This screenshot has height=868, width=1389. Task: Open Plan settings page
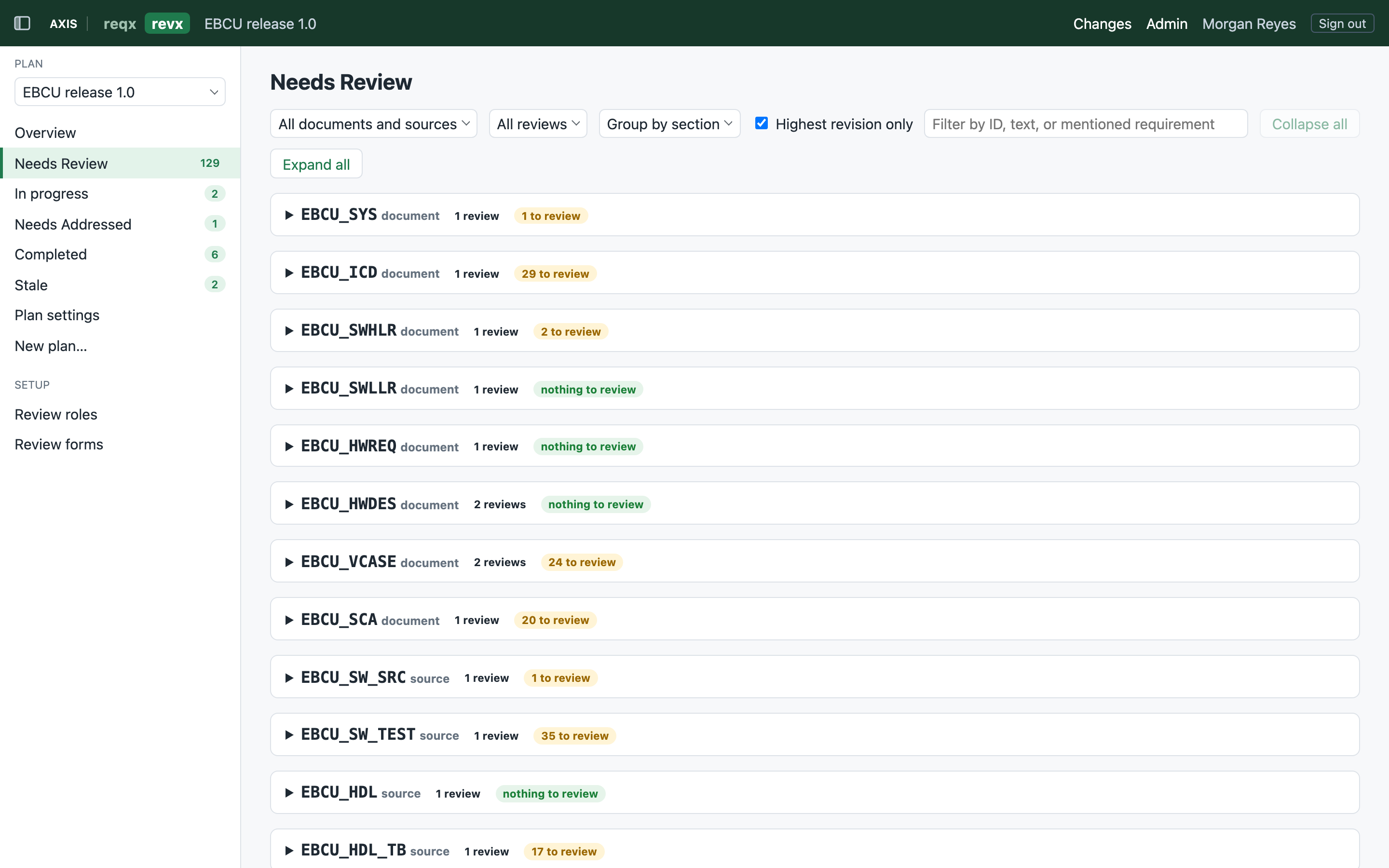click(x=120, y=315)
